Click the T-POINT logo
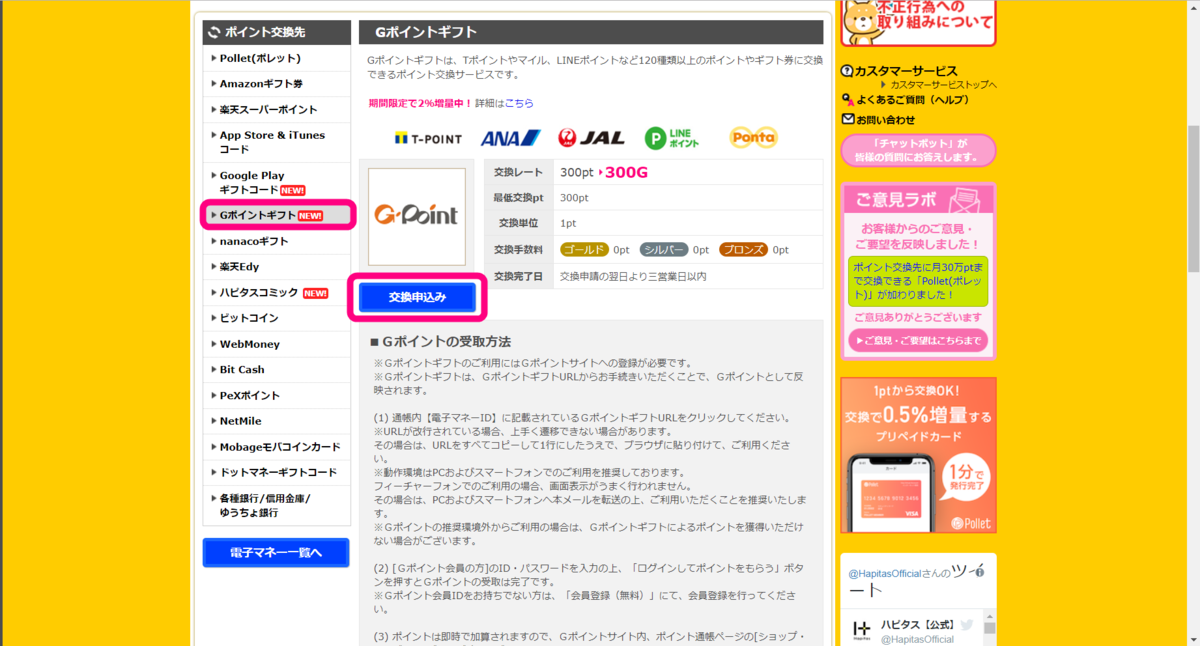The height and width of the screenshot is (646, 1200). pos(428,138)
